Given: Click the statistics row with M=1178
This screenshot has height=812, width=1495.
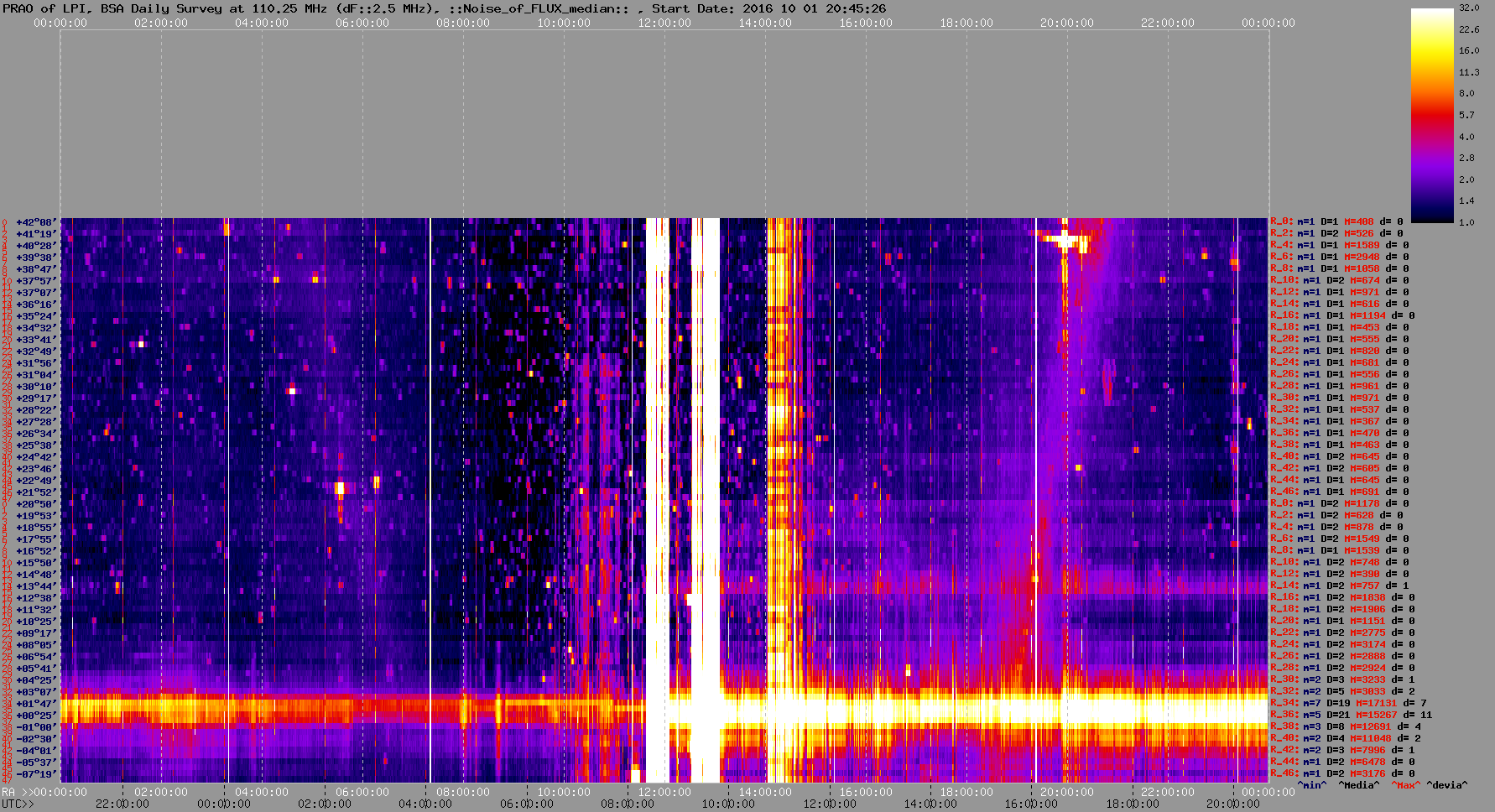Looking at the screenshot, I should pos(1340,504).
